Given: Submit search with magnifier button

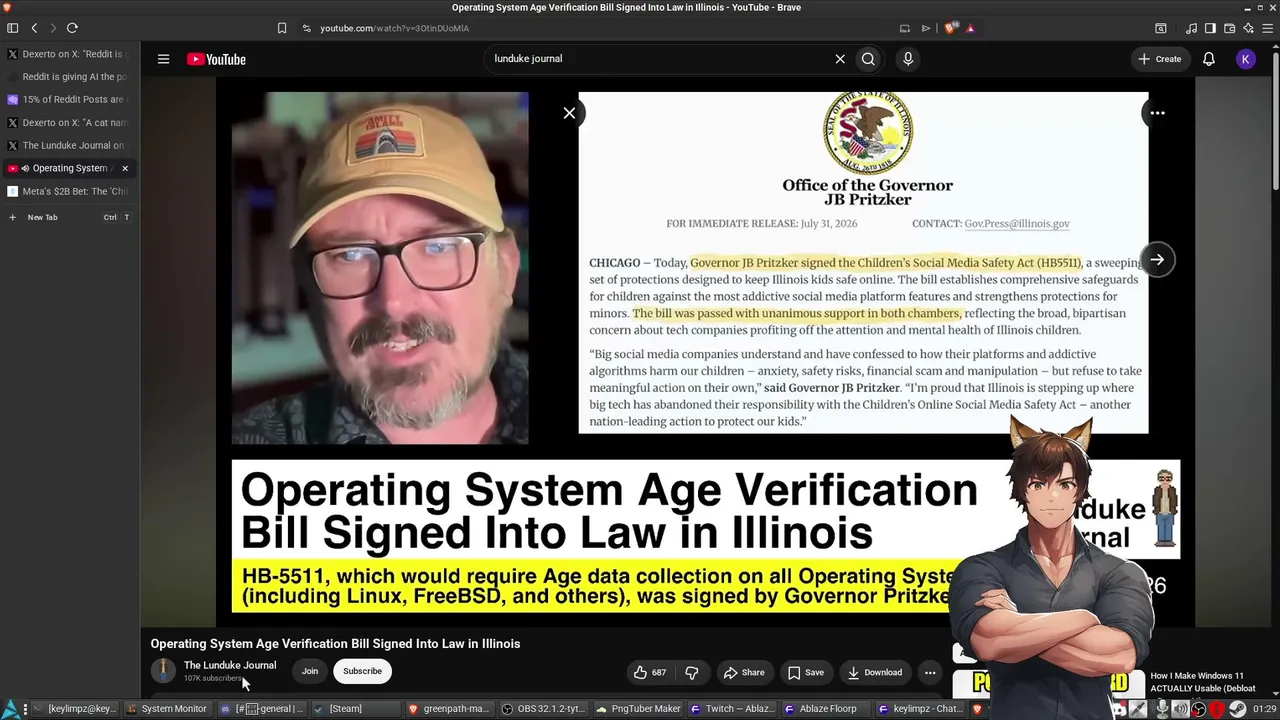Looking at the screenshot, I should pyautogui.click(x=868, y=59).
